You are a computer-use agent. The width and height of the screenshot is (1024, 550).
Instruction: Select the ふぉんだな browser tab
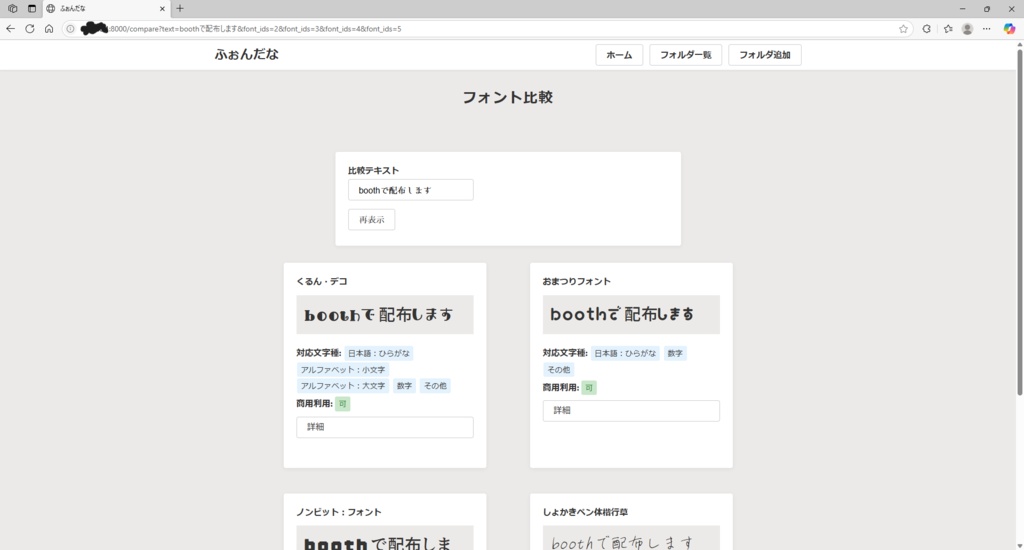pyautogui.click(x=104, y=8)
